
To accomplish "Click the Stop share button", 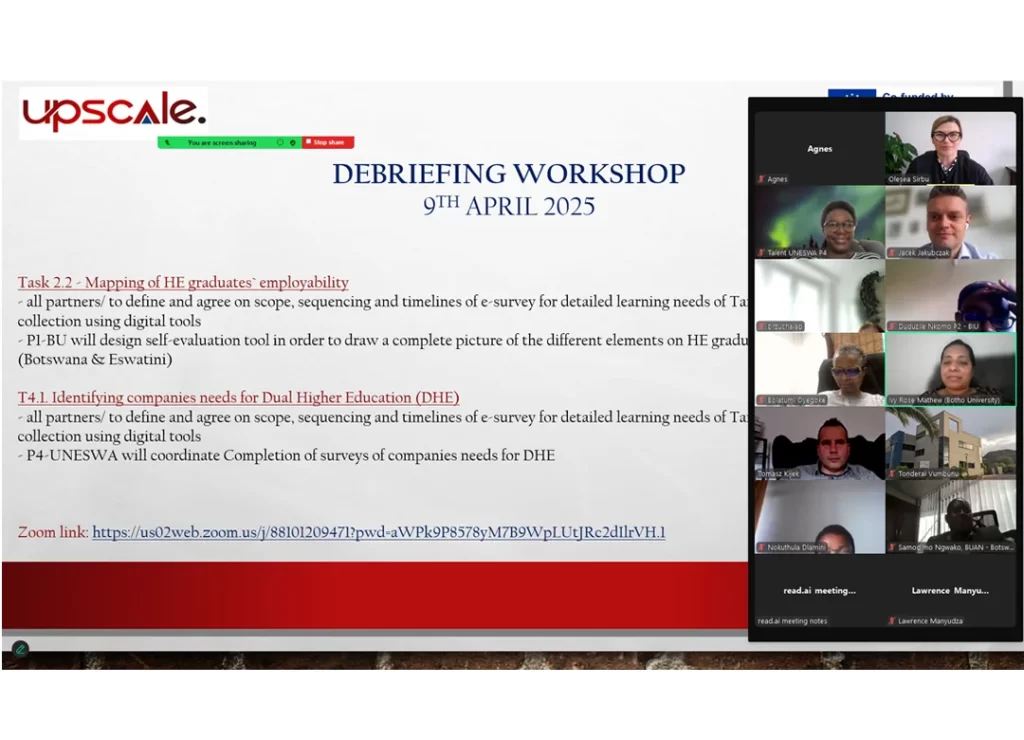I will tap(328, 143).
